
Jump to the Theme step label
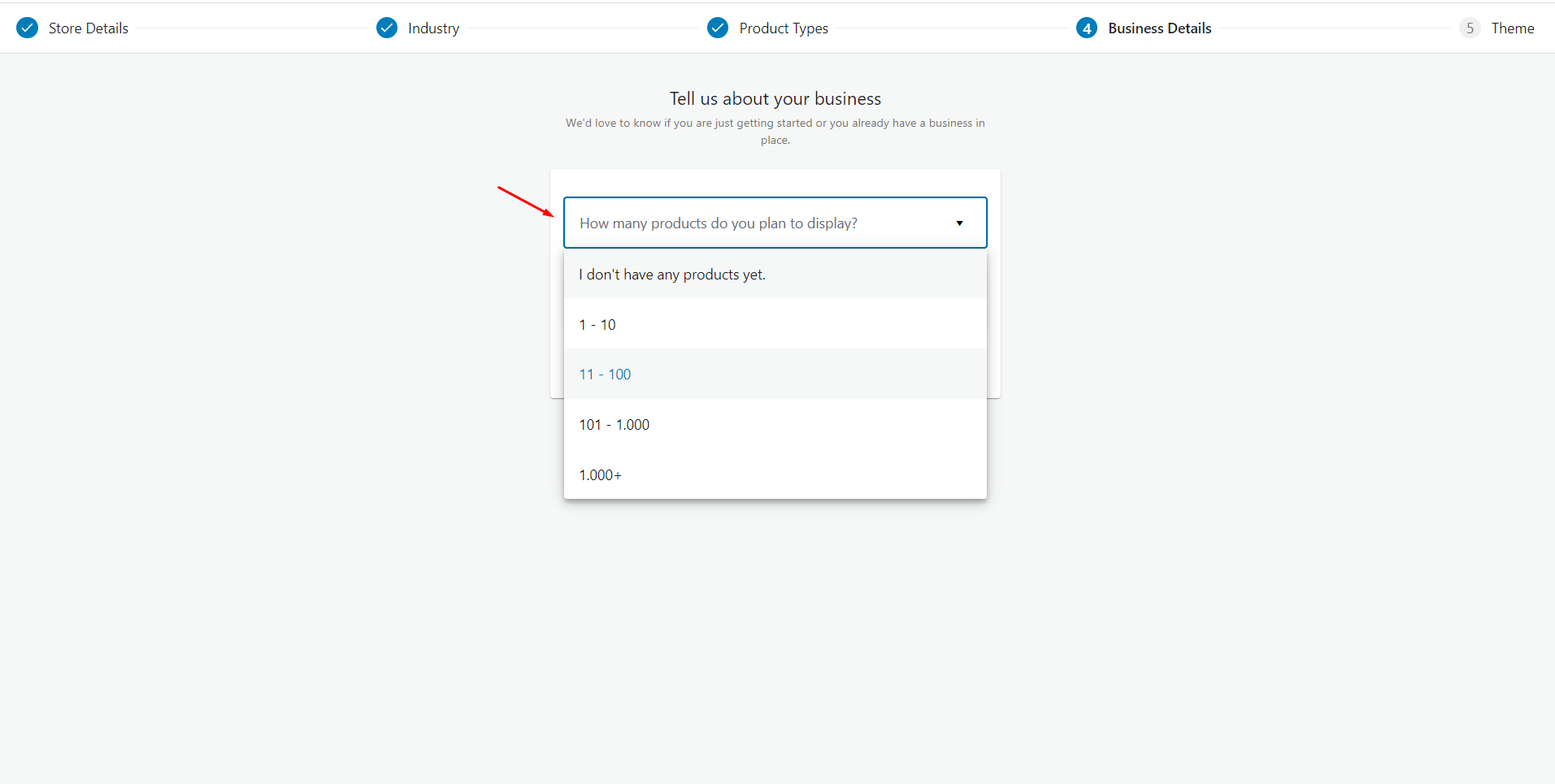click(x=1513, y=28)
